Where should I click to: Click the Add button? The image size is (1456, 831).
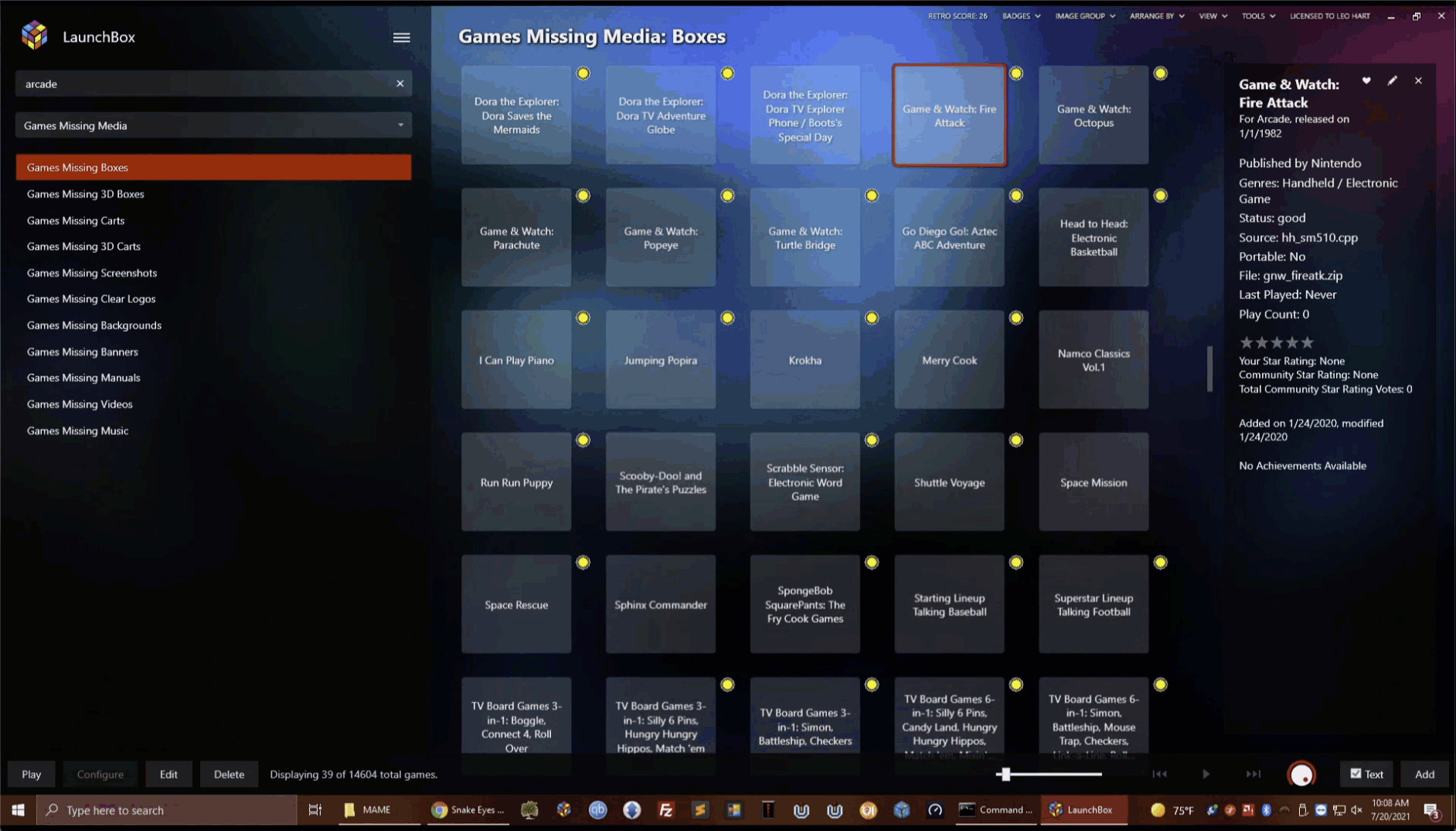[x=1424, y=774]
